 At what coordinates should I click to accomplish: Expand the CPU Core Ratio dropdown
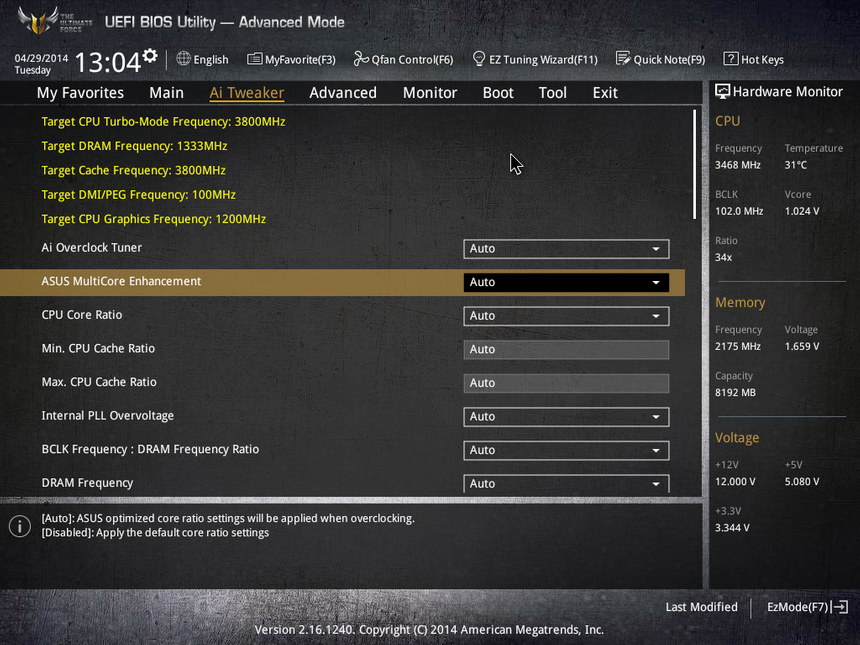[x=566, y=316]
